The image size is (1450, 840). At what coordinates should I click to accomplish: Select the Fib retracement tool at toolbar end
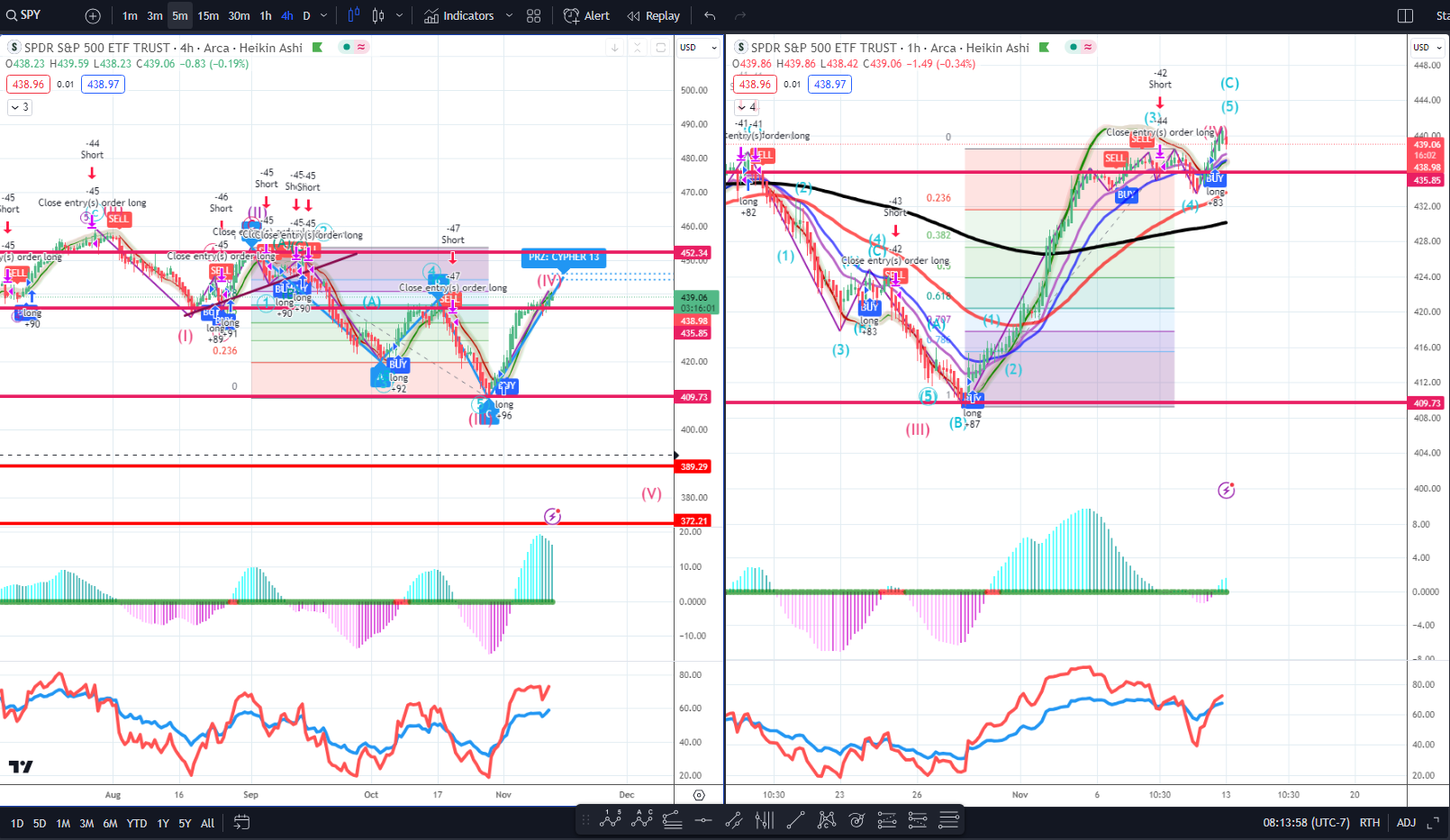coord(948,819)
